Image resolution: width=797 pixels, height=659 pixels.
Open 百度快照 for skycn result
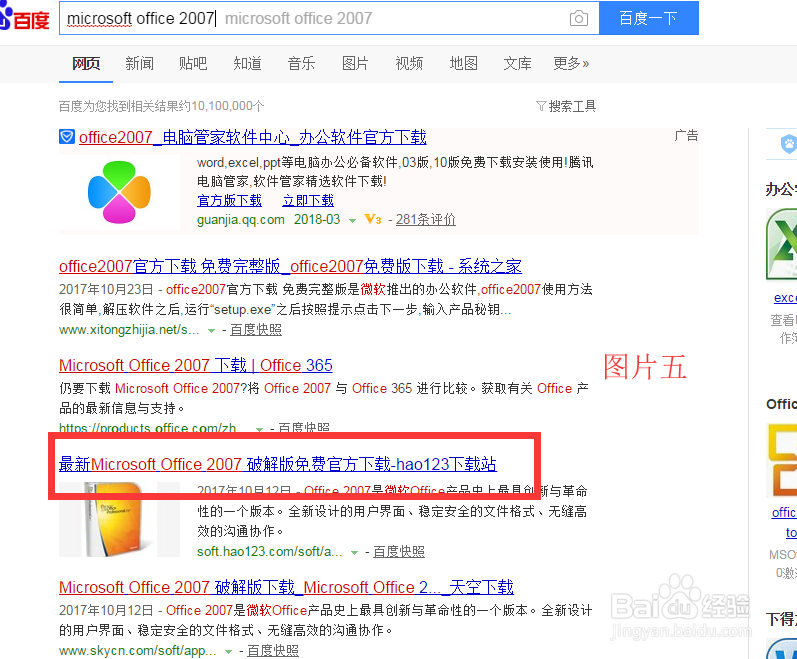pyautogui.click(x=273, y=651)
